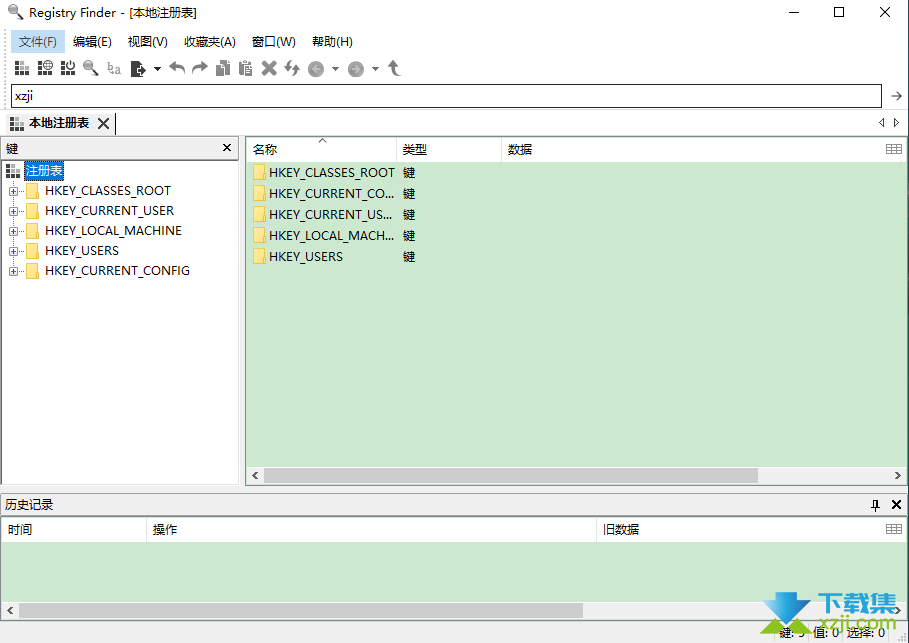909x643 pixels.
Task: Click value list scrollbar left arrow
Action: (255, 475)
